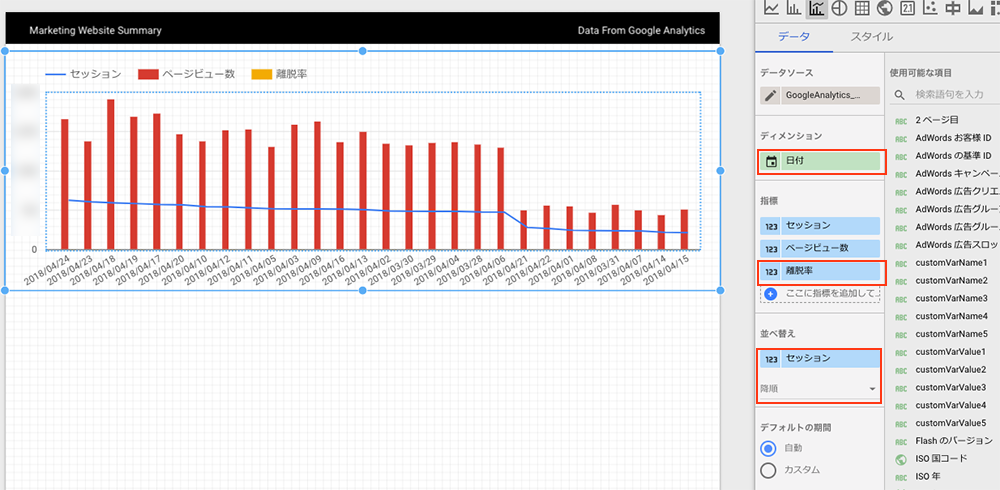Screen dimensions: 1000x490
Task: Switch to the スタイル tab
Action: click(x=872, y=36)
